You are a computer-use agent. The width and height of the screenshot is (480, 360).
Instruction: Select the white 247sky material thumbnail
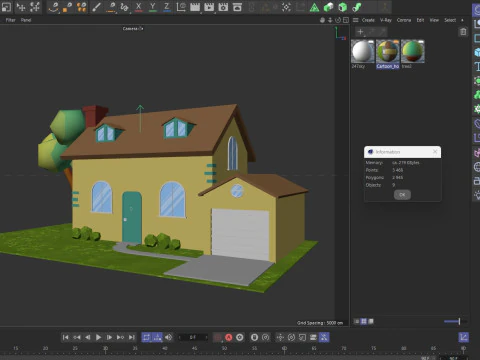(363, 51)
